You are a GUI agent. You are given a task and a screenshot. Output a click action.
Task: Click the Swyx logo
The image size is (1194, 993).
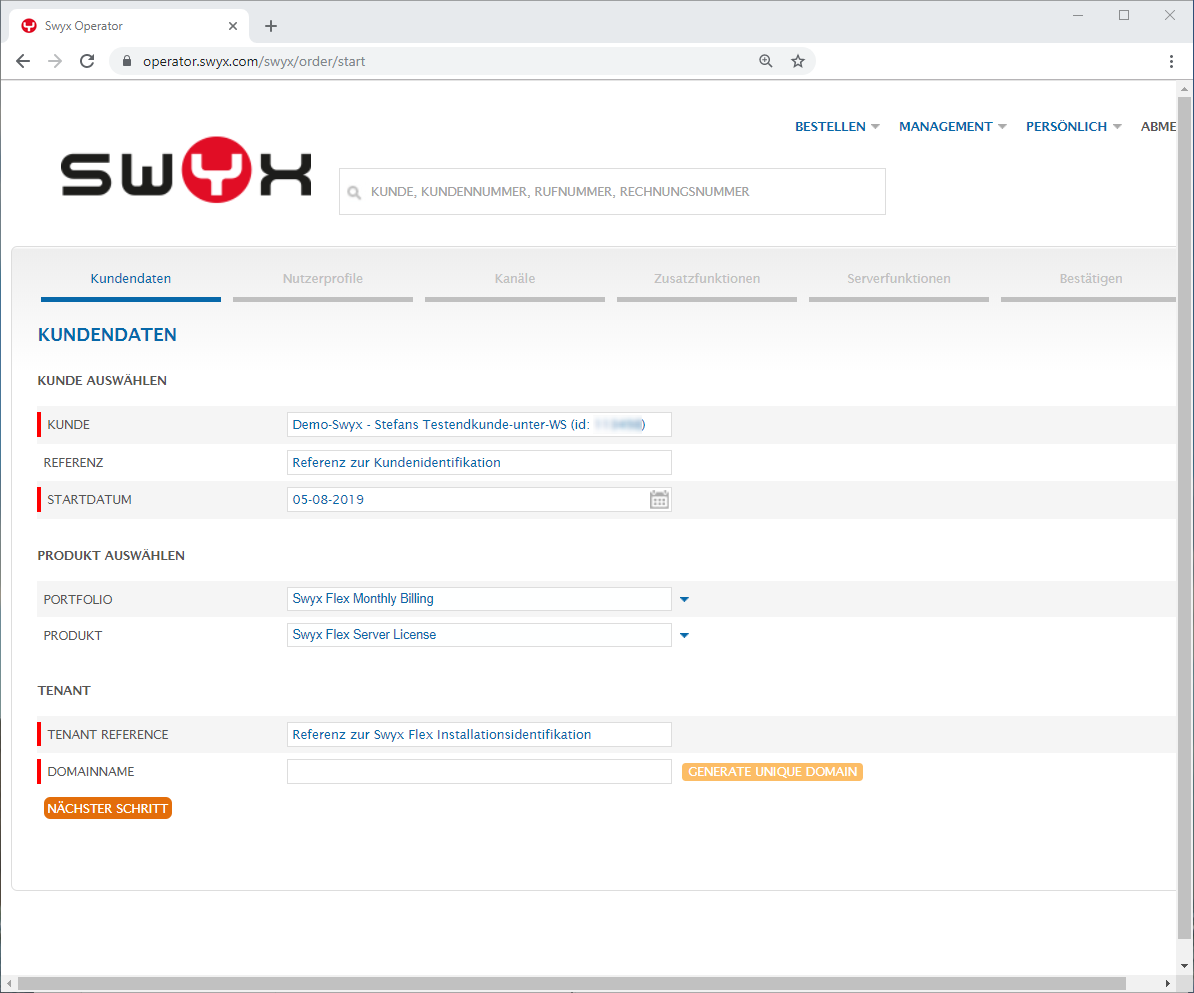[186, 170]
